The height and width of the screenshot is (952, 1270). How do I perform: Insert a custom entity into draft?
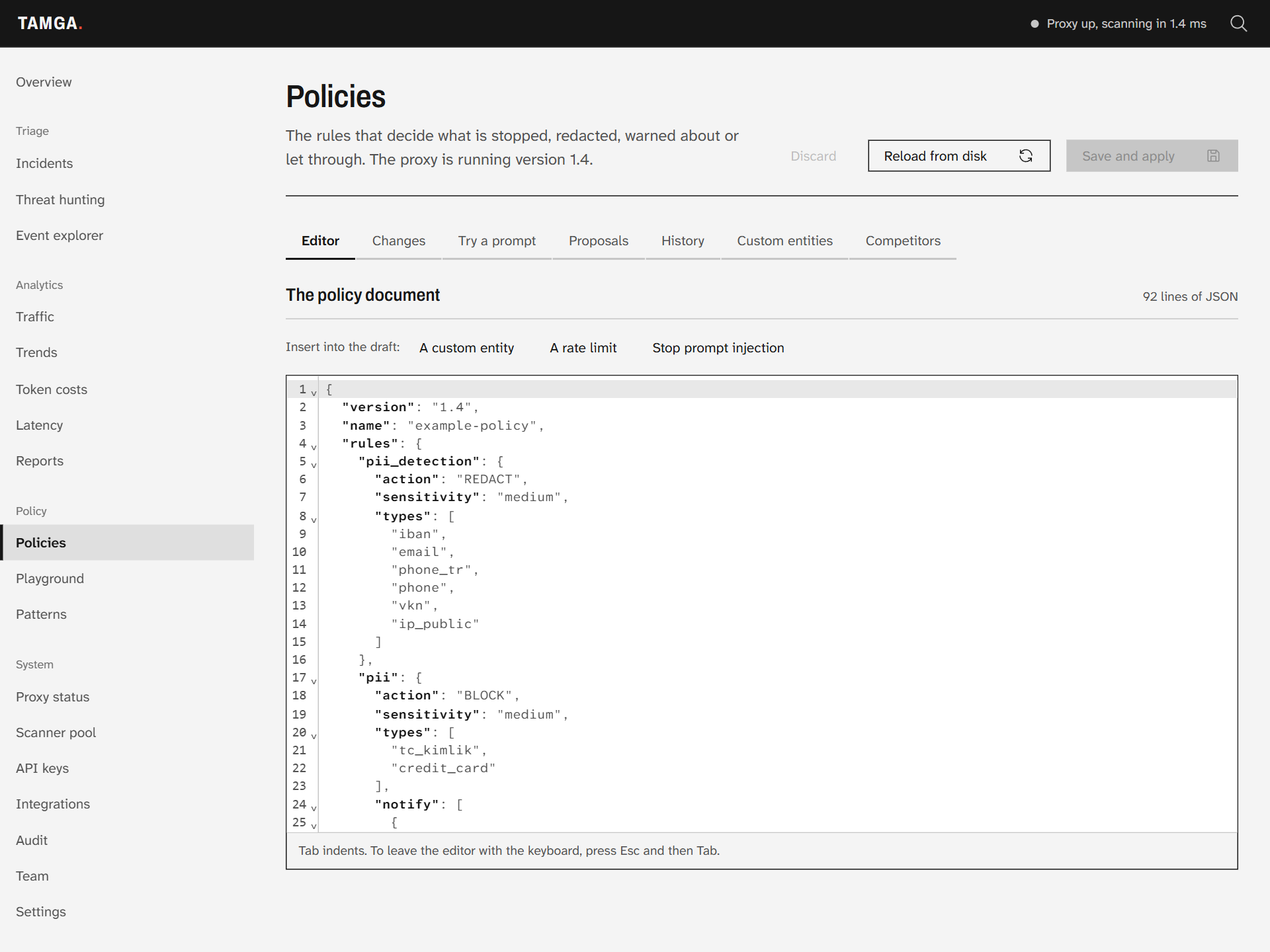(466, 348)
